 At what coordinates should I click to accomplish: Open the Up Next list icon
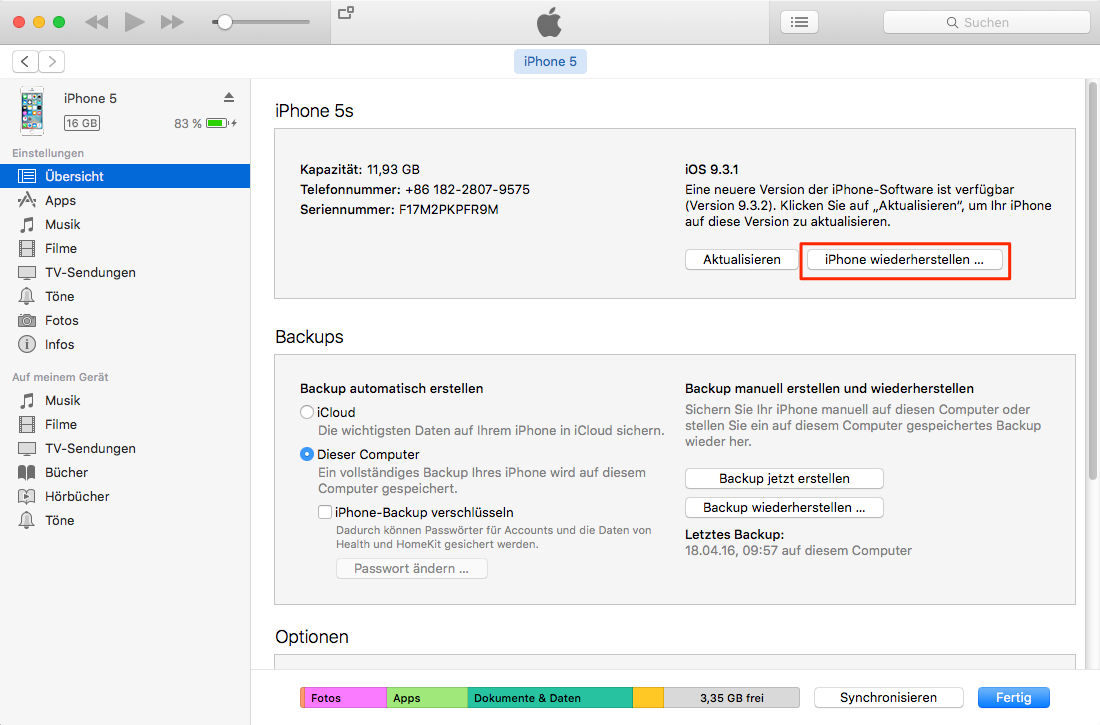pos(799,22)
